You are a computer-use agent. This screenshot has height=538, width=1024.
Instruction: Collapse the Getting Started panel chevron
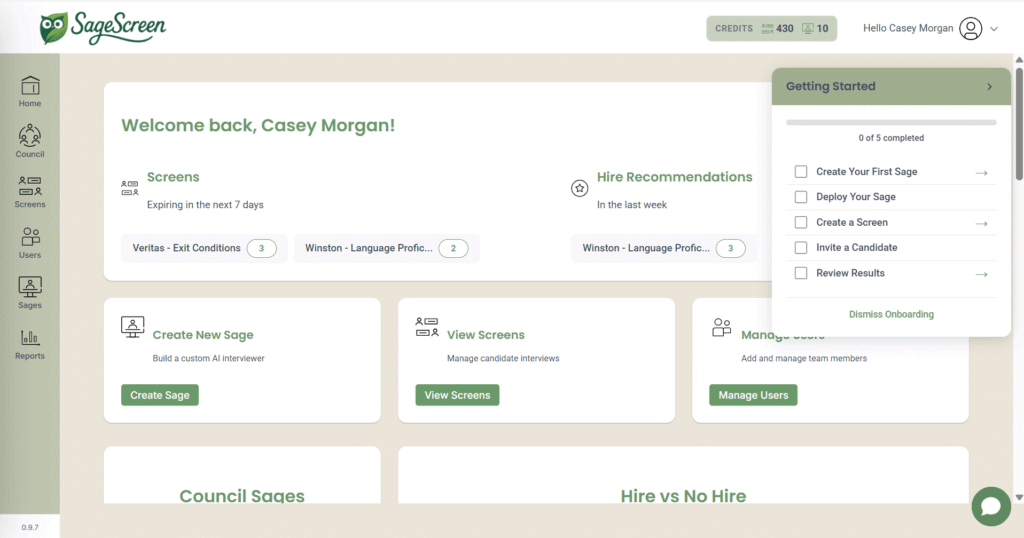989,86
